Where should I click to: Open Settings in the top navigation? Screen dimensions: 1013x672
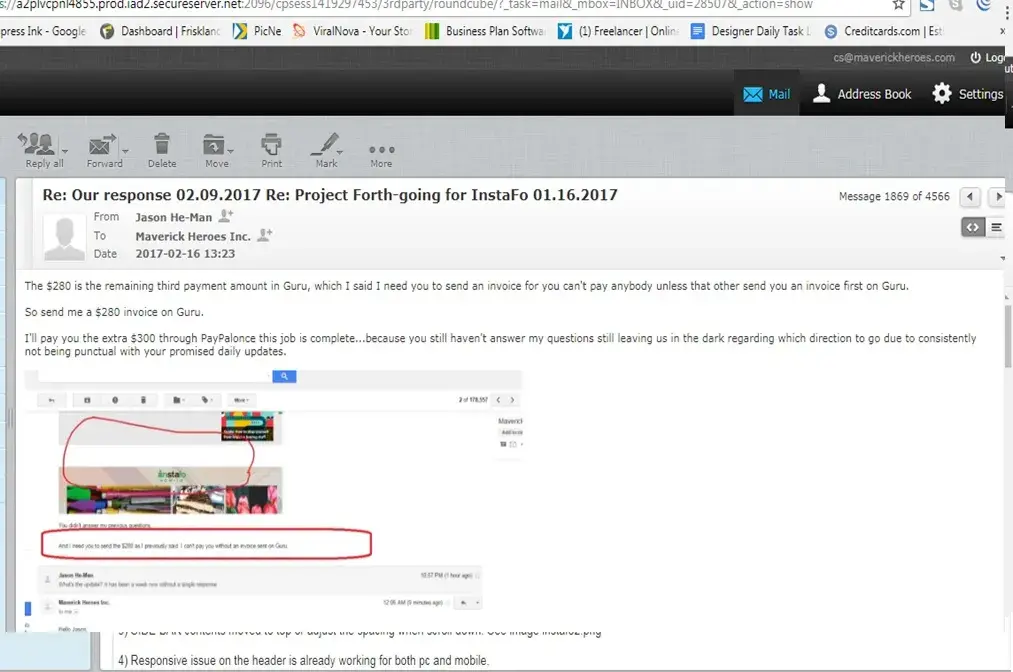click(967, 94)
